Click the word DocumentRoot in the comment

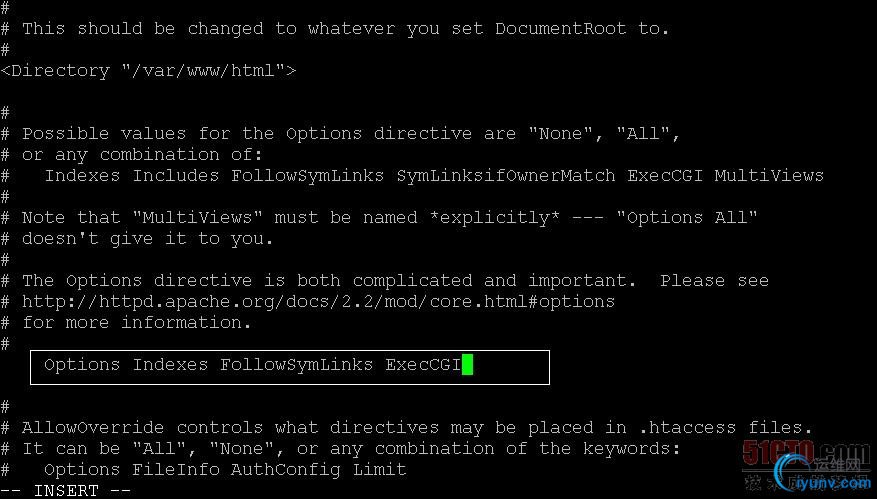555,28
